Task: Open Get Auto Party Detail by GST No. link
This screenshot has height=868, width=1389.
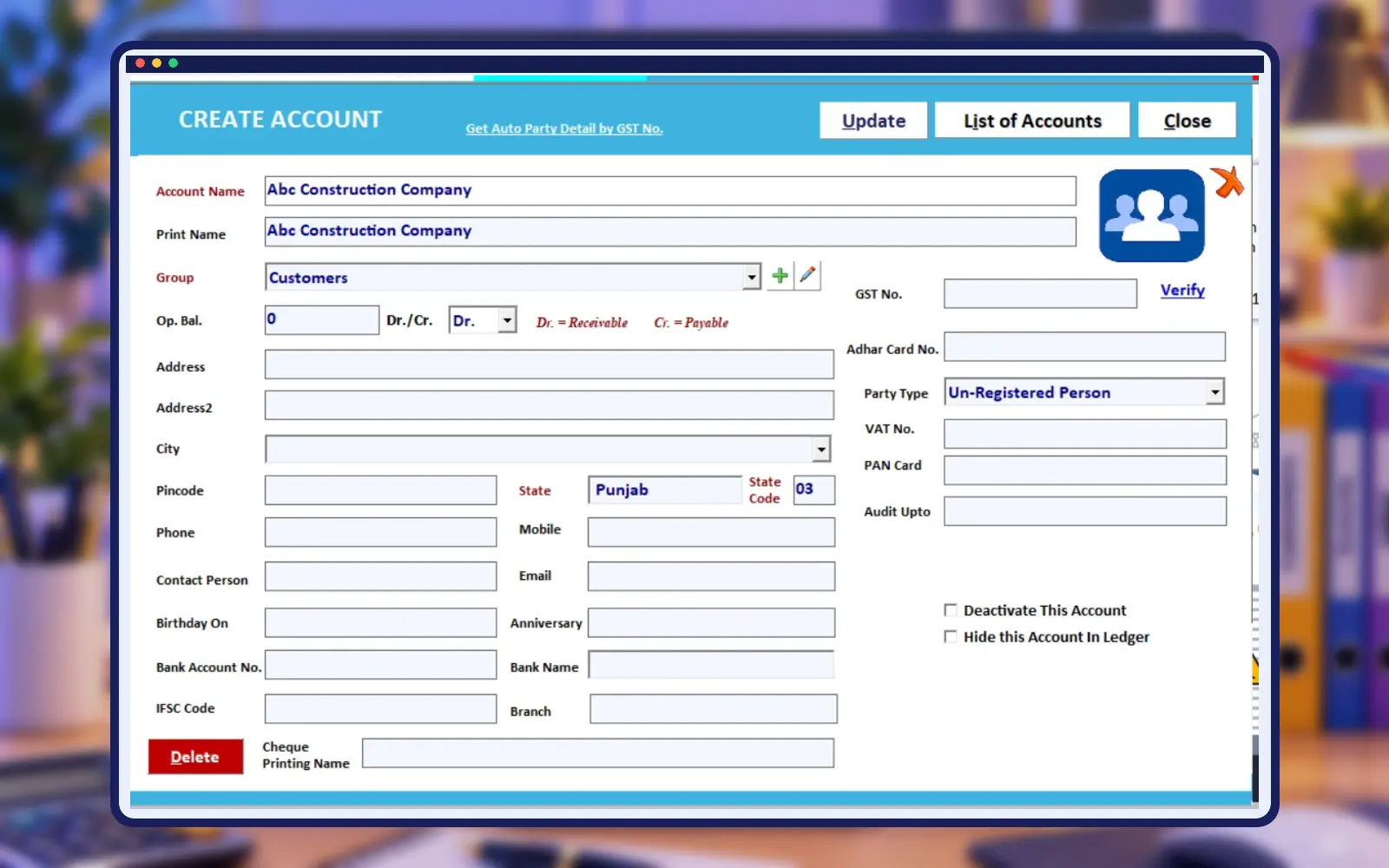Action: click(564, 128)
